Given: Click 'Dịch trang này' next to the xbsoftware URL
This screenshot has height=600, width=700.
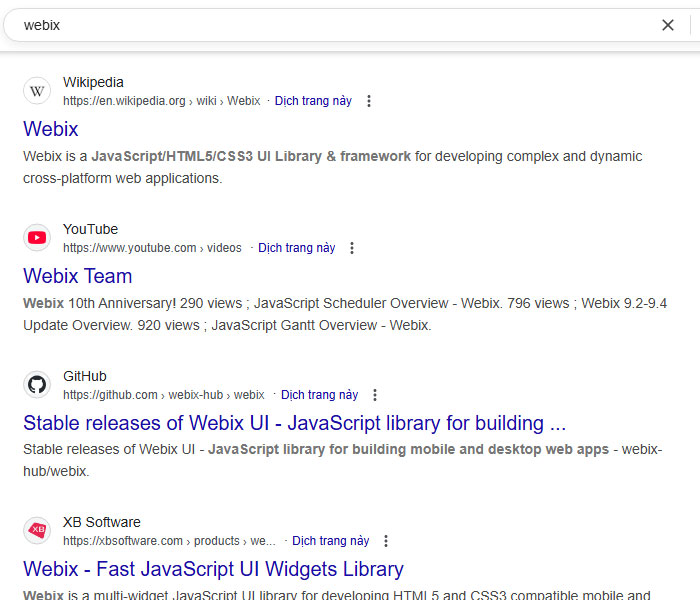Looking at the screenshot, I should [330, 541].
